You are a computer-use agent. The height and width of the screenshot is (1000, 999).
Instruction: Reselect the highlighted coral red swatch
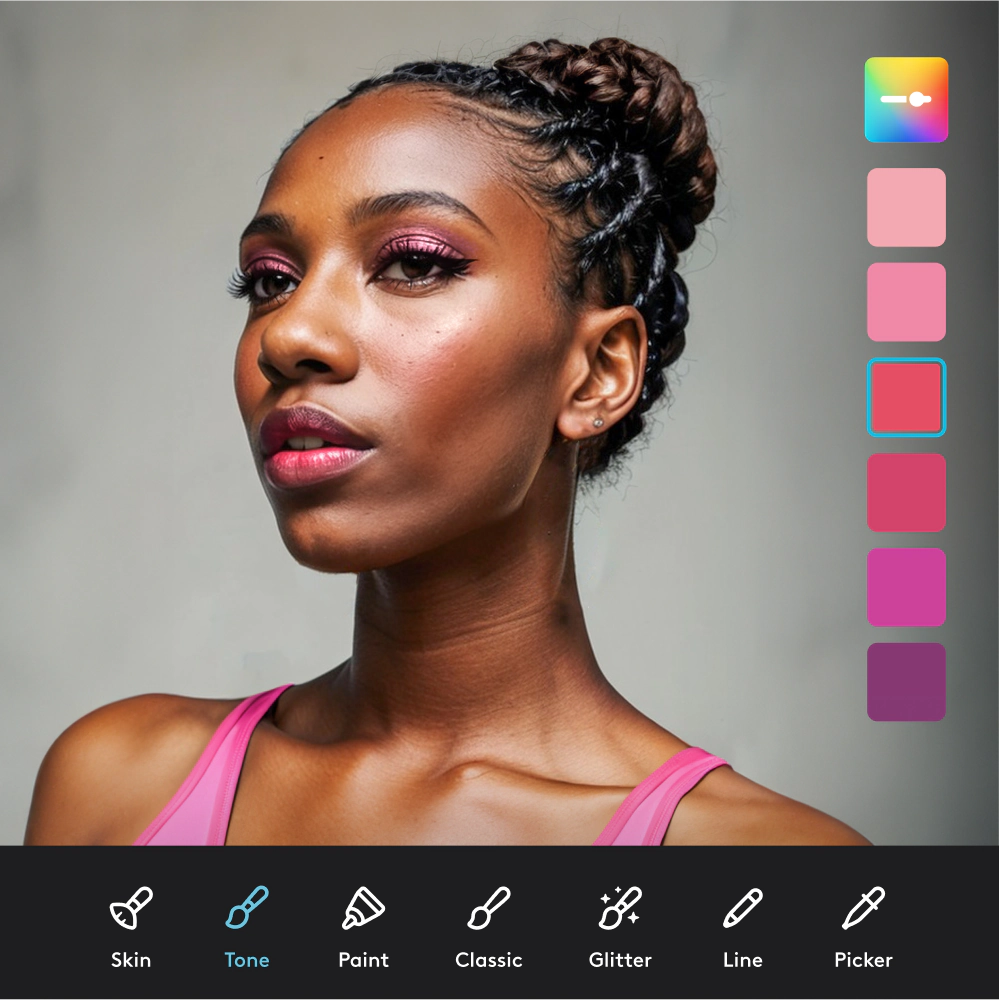[906, 395]
